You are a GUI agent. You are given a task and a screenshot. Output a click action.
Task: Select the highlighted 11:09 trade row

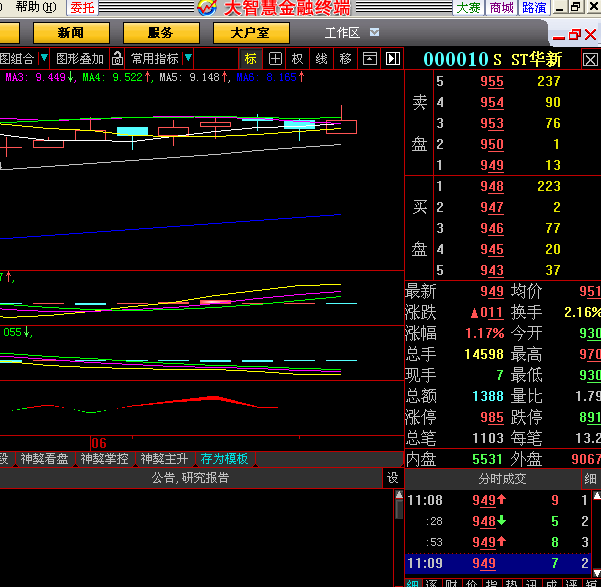[x=498, y=563]
